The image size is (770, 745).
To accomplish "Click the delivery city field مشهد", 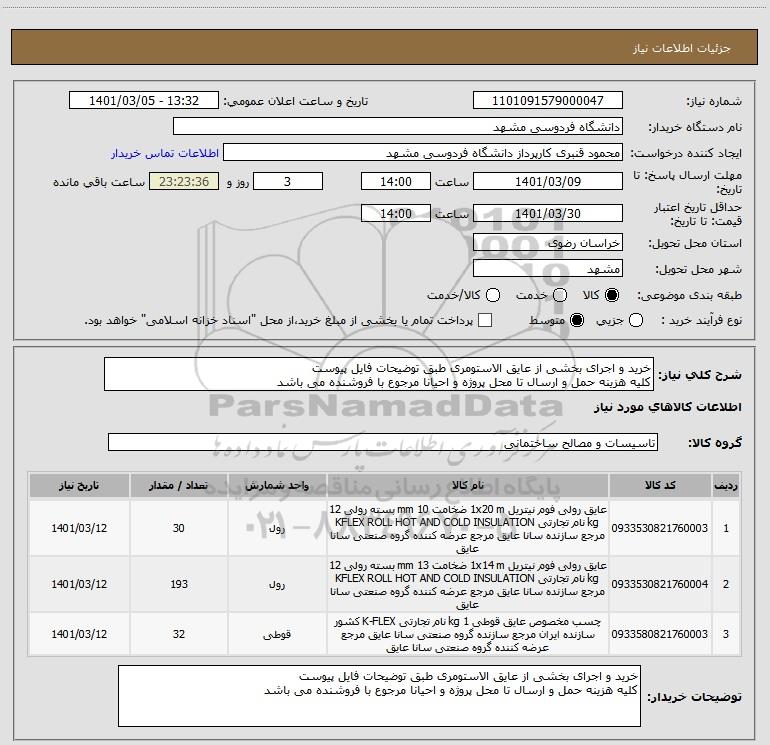I will [548, 268].
